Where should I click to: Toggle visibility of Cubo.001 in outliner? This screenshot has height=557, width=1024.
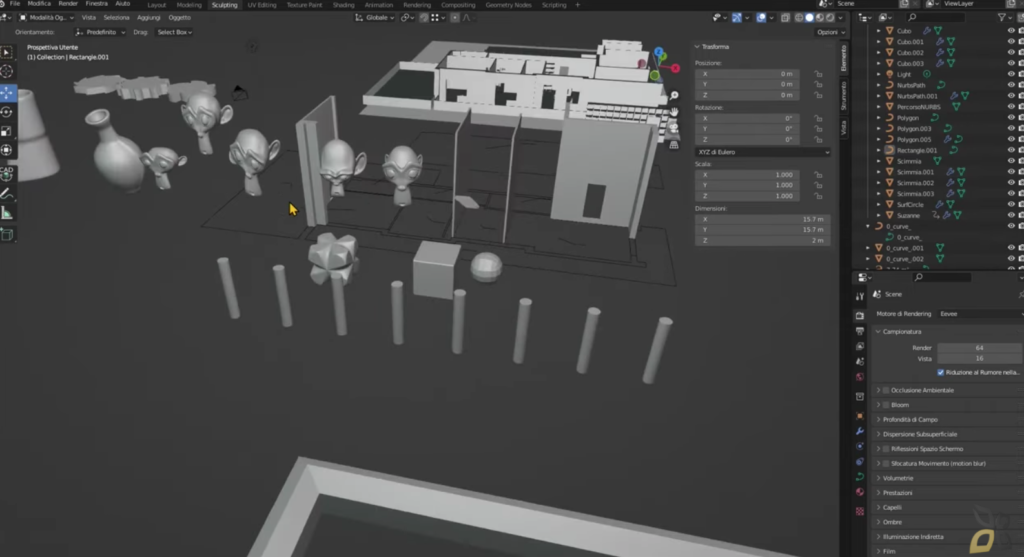point(1011,42)
